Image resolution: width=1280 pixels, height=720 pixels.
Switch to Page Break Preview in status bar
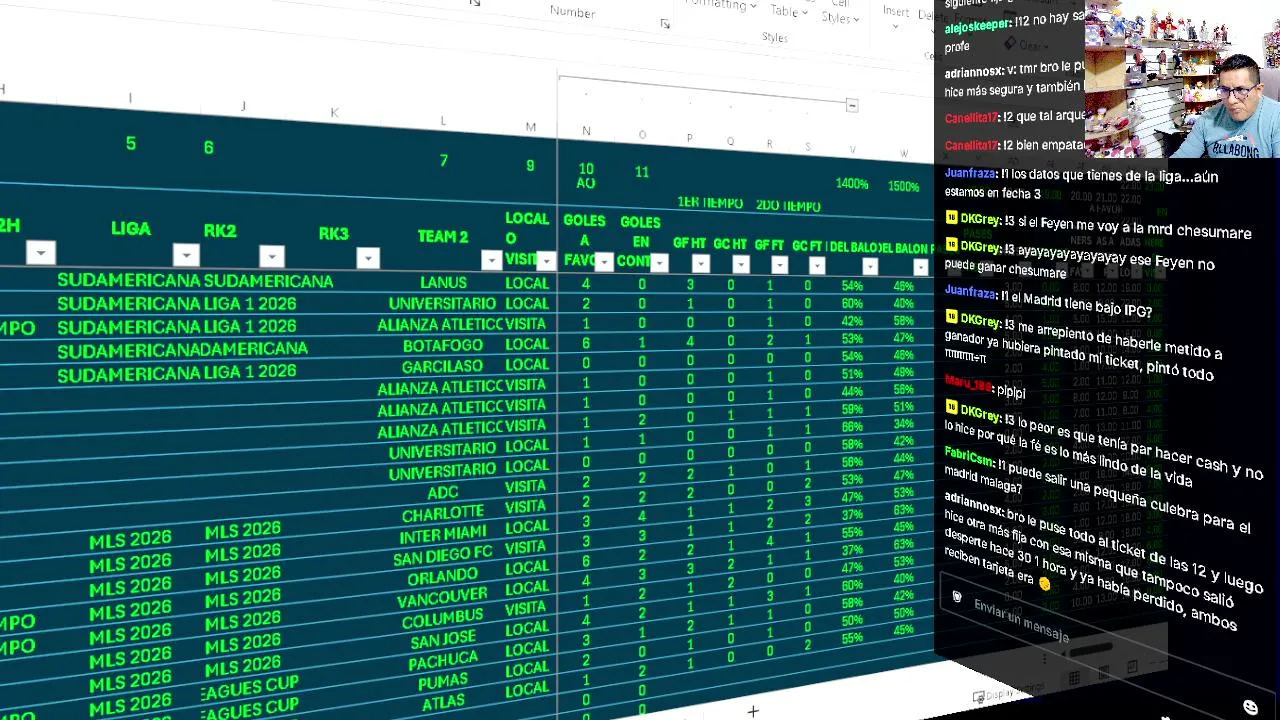pos(1132,667)
